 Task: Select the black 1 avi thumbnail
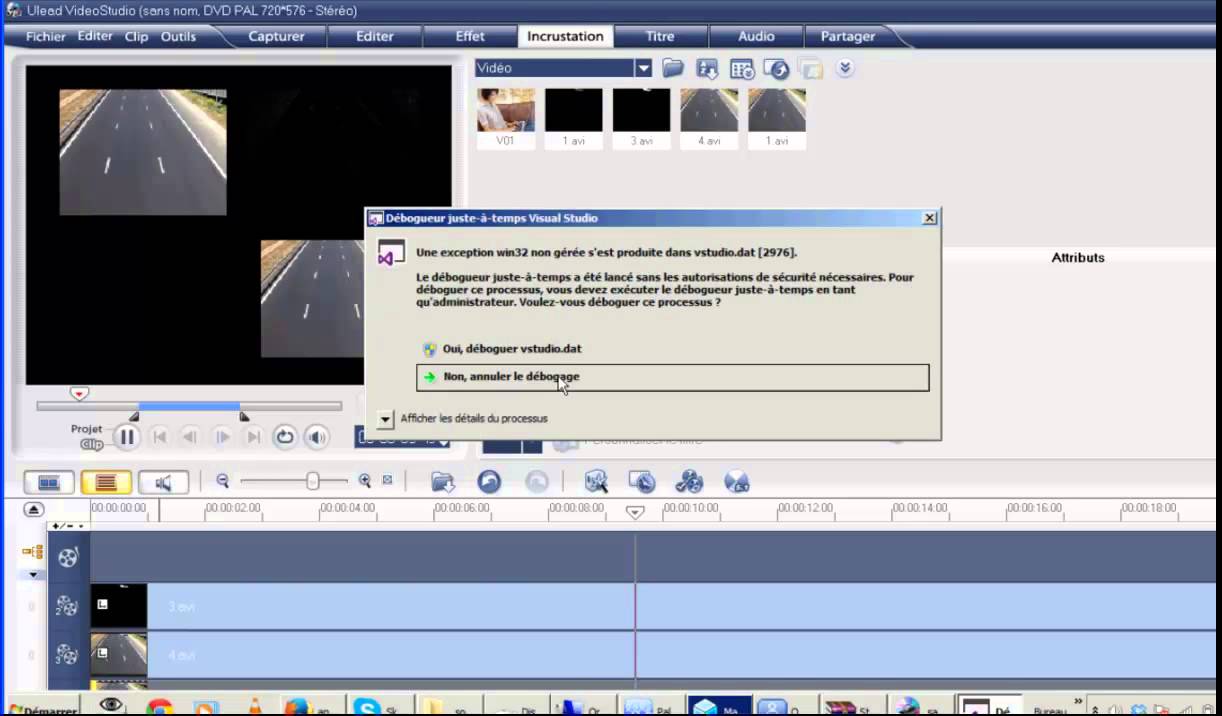coord(574,118)
